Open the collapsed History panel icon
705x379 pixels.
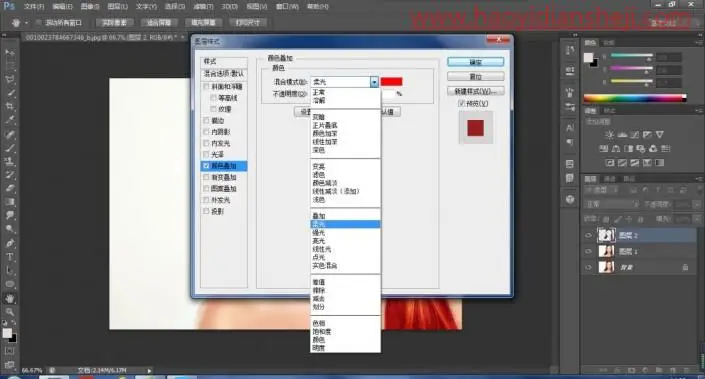pos(570,51)
